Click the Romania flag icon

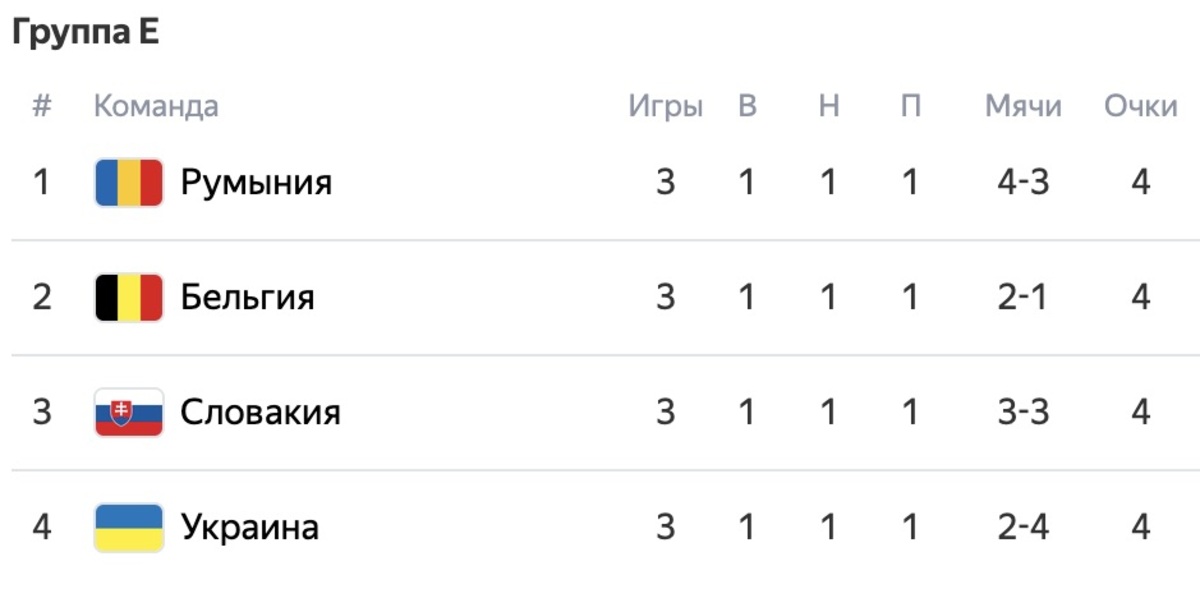coord(128,183)
